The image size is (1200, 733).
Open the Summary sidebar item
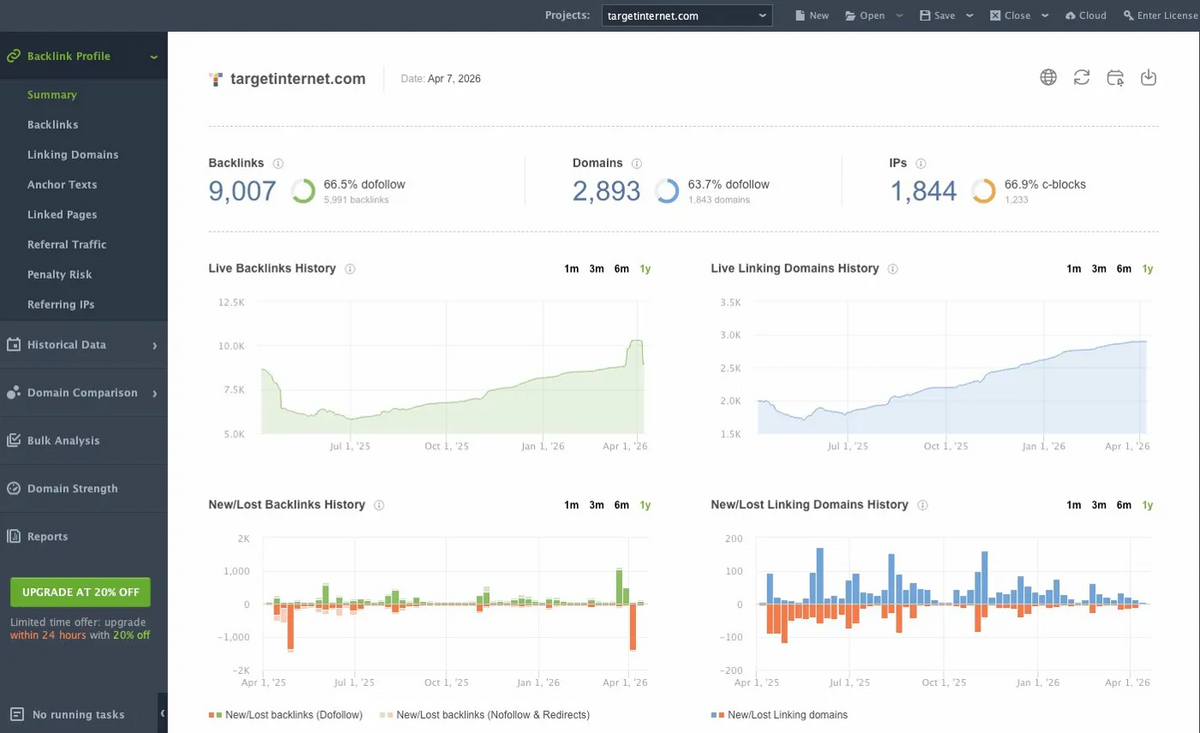pyautogui.click(x=52, y=95)
